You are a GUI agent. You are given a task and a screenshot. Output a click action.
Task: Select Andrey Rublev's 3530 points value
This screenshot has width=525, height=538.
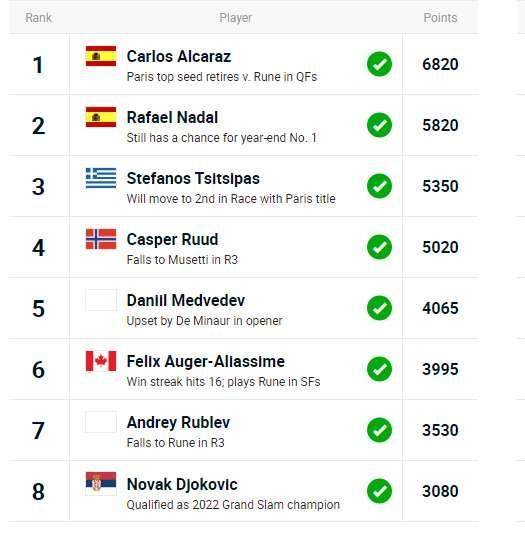pos(440,430)
